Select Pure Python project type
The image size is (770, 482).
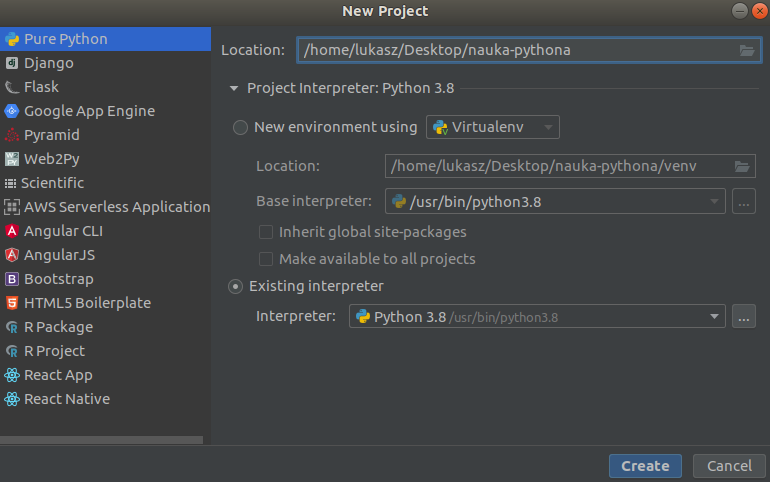tap(65, 39)
